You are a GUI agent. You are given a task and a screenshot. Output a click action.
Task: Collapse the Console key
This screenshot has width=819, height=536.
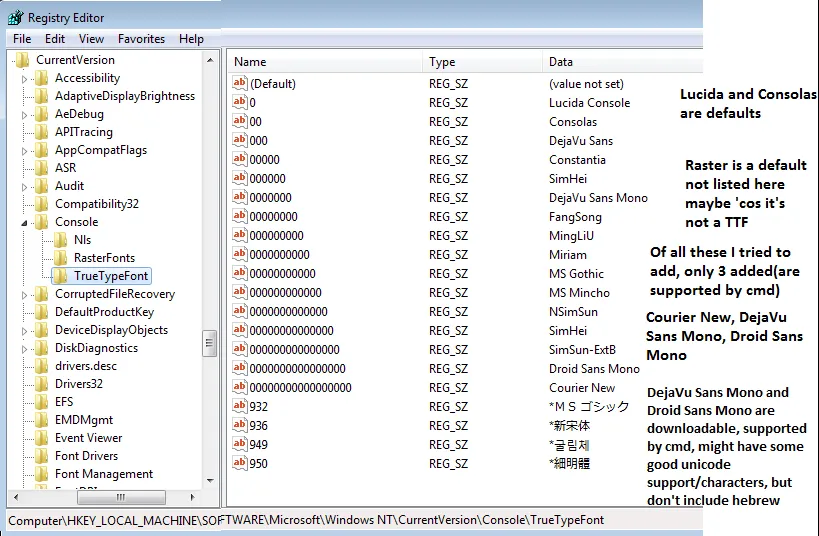(x=24, y=223)
